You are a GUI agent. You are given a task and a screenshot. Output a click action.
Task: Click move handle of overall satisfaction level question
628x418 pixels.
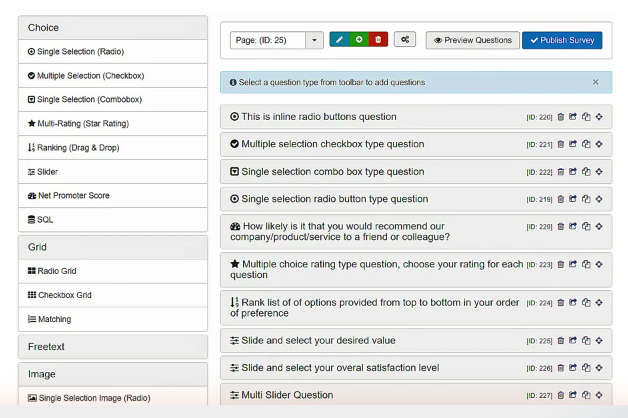(x=599, y=368)
